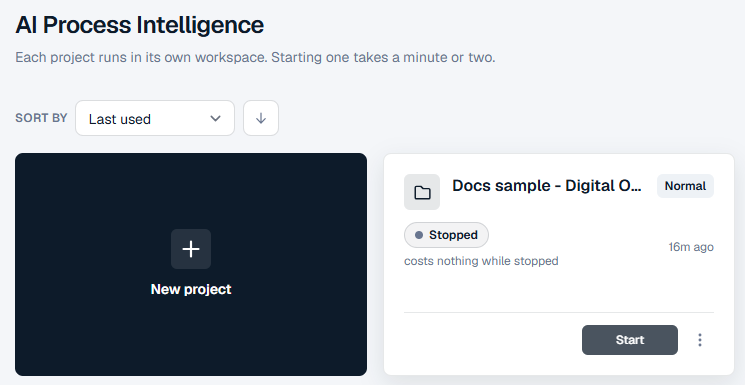Click the workspace description subtitle text

point(255,58)
